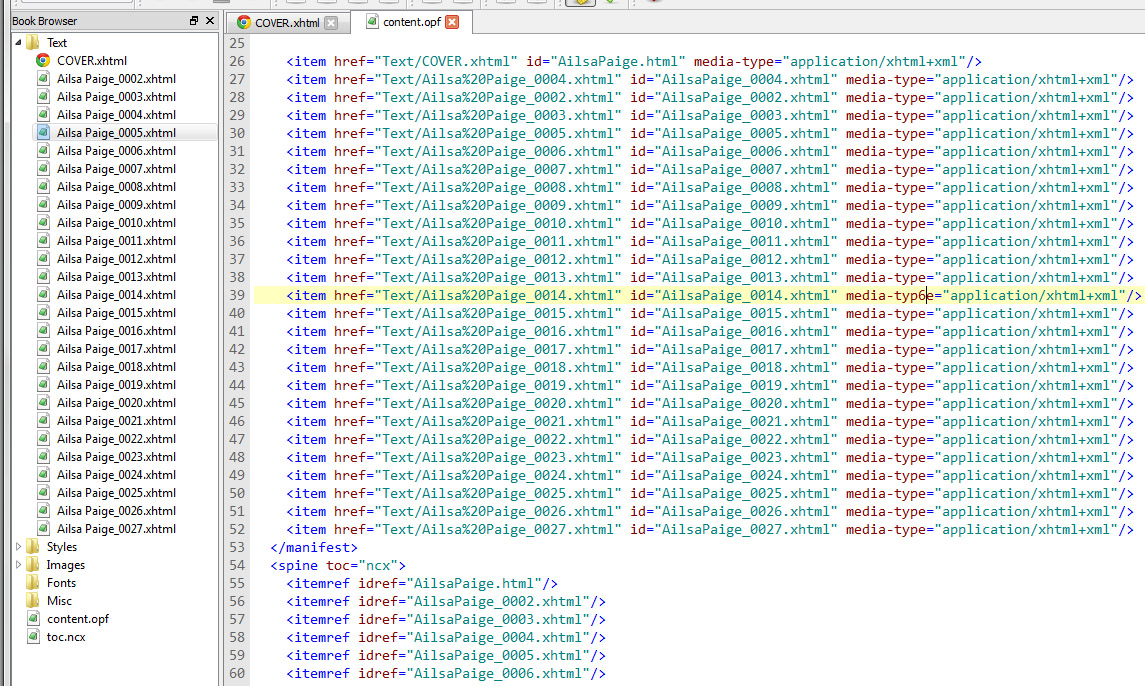Select Ailsa Paige_0021.xhtml in Book Browser

(116, 421)
